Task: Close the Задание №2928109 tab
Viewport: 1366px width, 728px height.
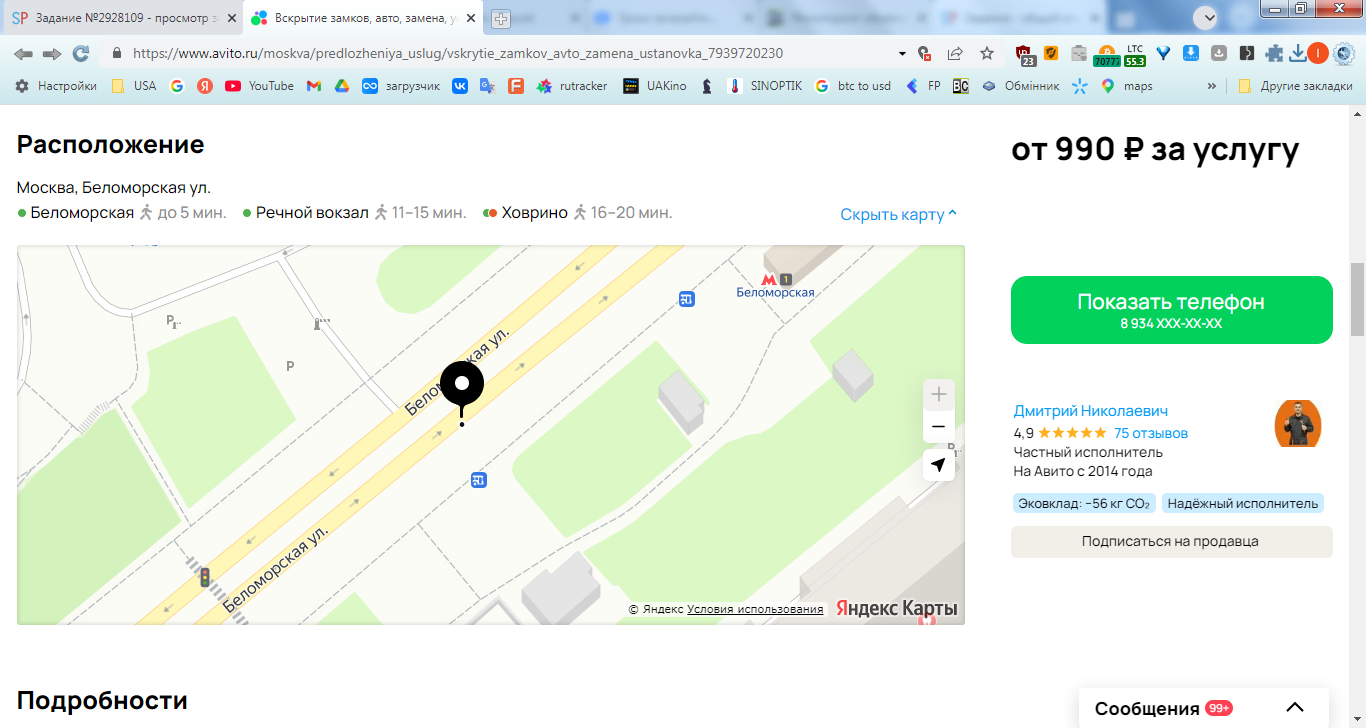Action: tap(231, 18)
